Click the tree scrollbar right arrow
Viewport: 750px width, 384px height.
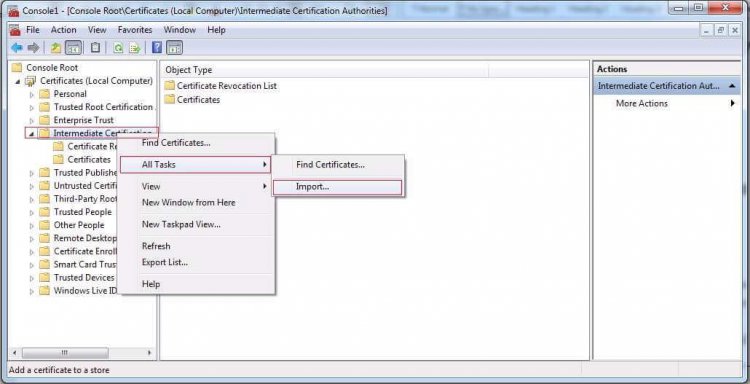pos(149,353)
